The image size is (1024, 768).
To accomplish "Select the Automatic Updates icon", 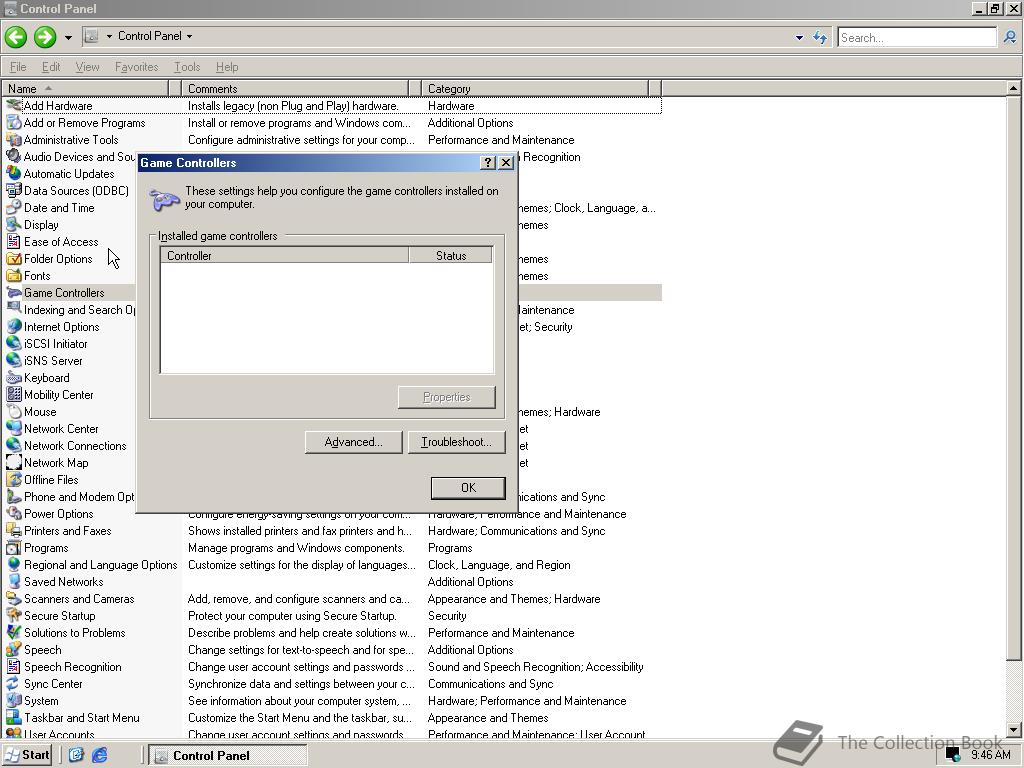I will click(13, 173).
